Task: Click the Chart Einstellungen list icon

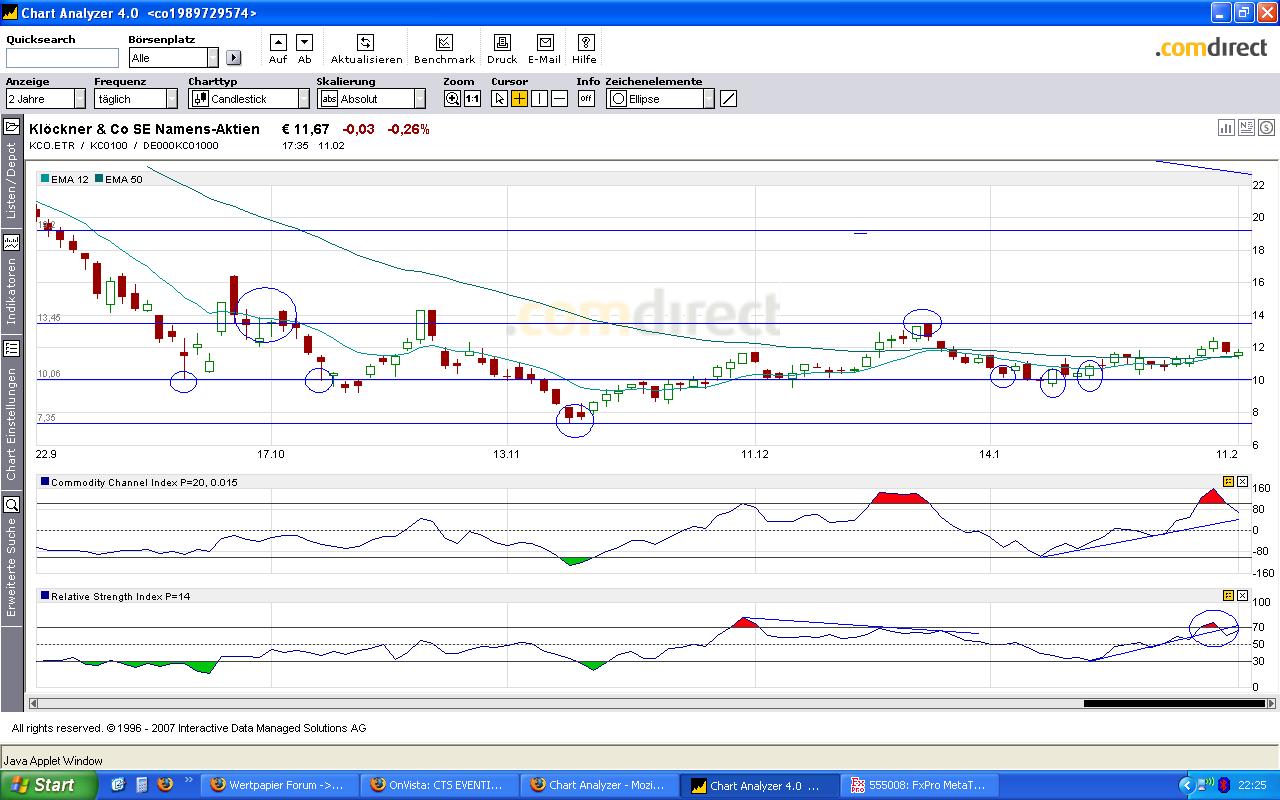Action: pyautogui.click(x=12, y=349)
